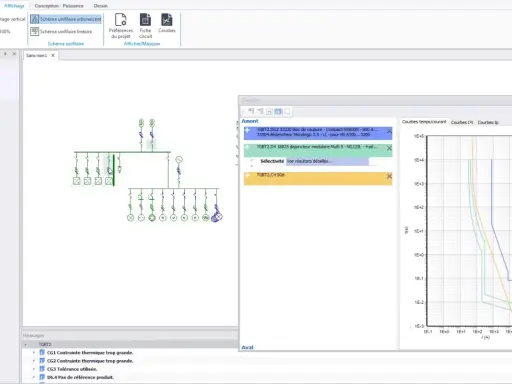Select right source symbol atop the diagram
This screenshot has height=384, width=512.
coord(152,123)
